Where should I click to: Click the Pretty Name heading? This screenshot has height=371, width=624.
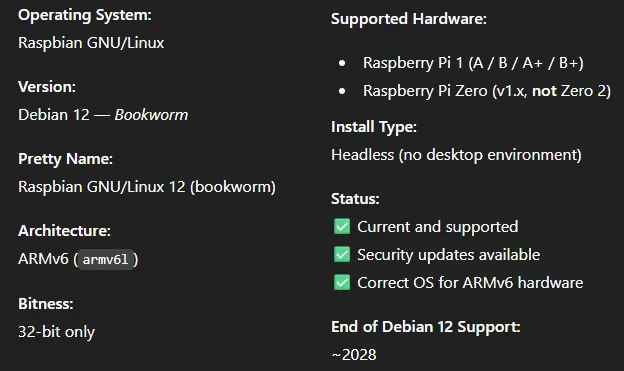pyautogui.click(x=66, y=159)
